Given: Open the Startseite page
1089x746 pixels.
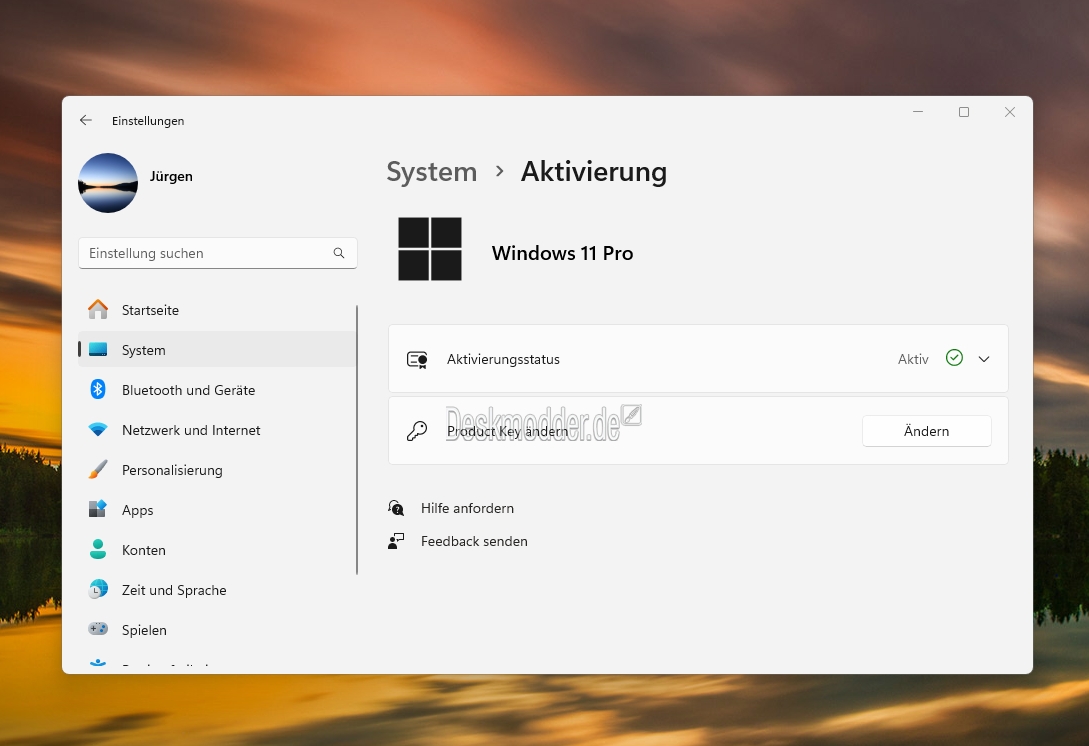Looking at the screenshot, I should [217, 310].
